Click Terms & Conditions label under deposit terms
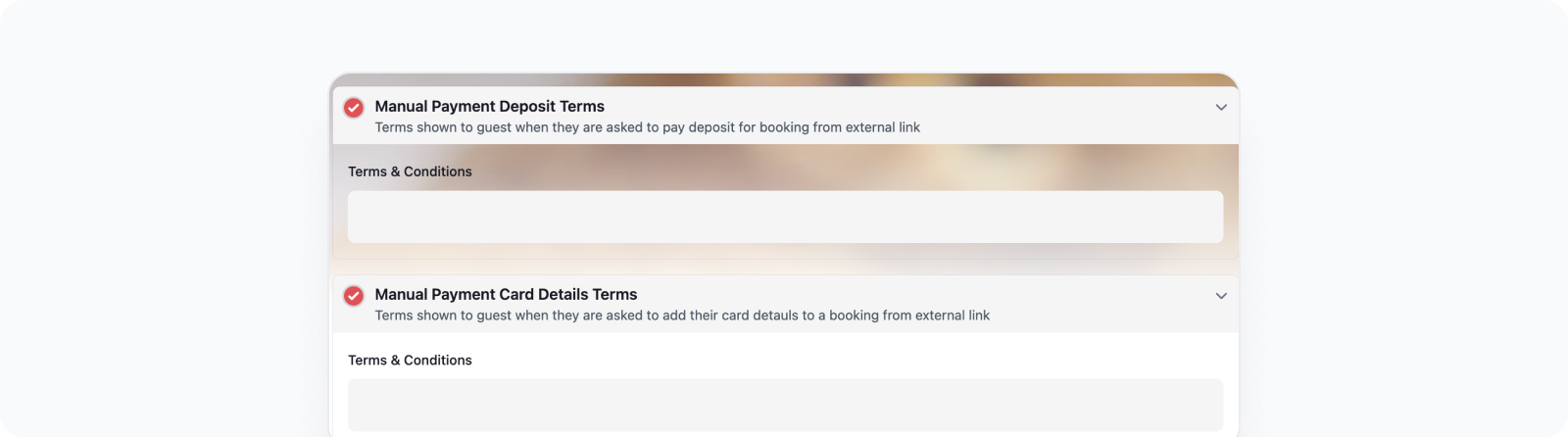The image size is (1568, 437). (x=410, y=171)
